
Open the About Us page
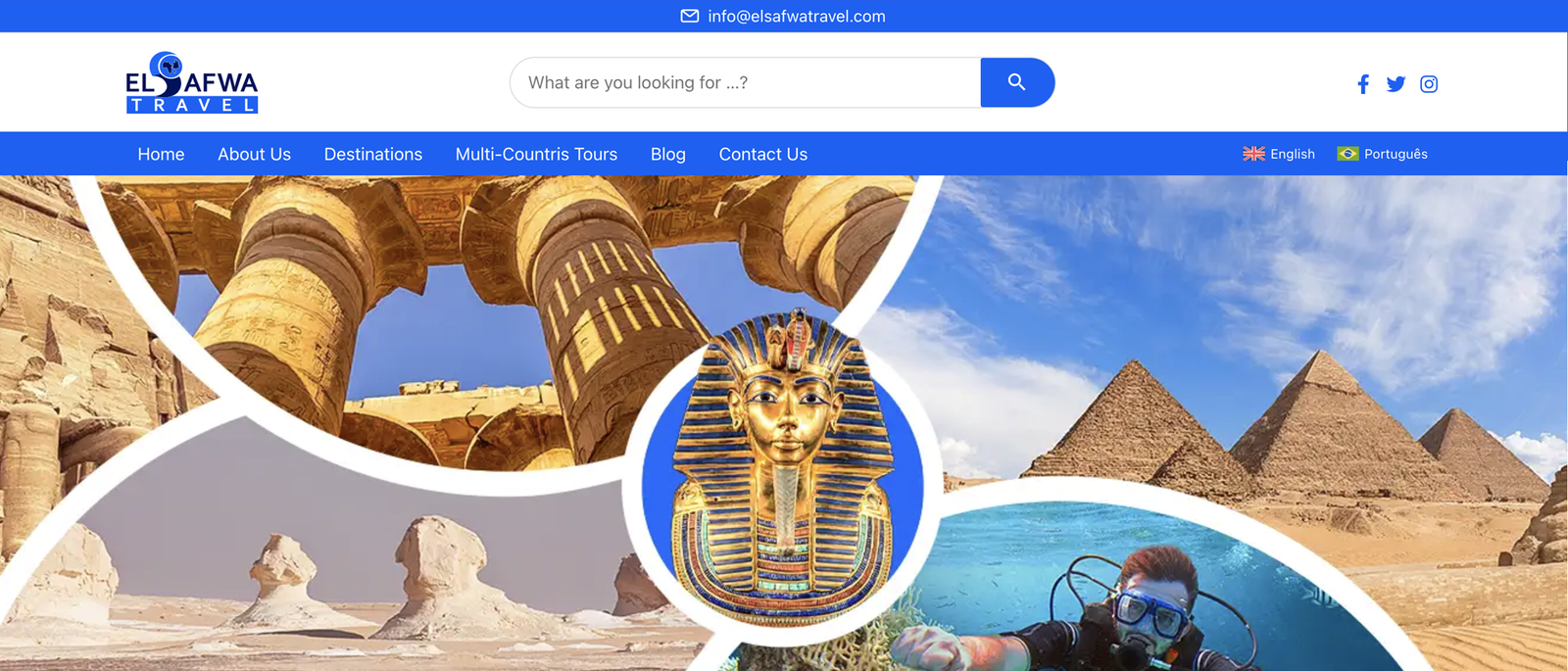tap(254, 154)
